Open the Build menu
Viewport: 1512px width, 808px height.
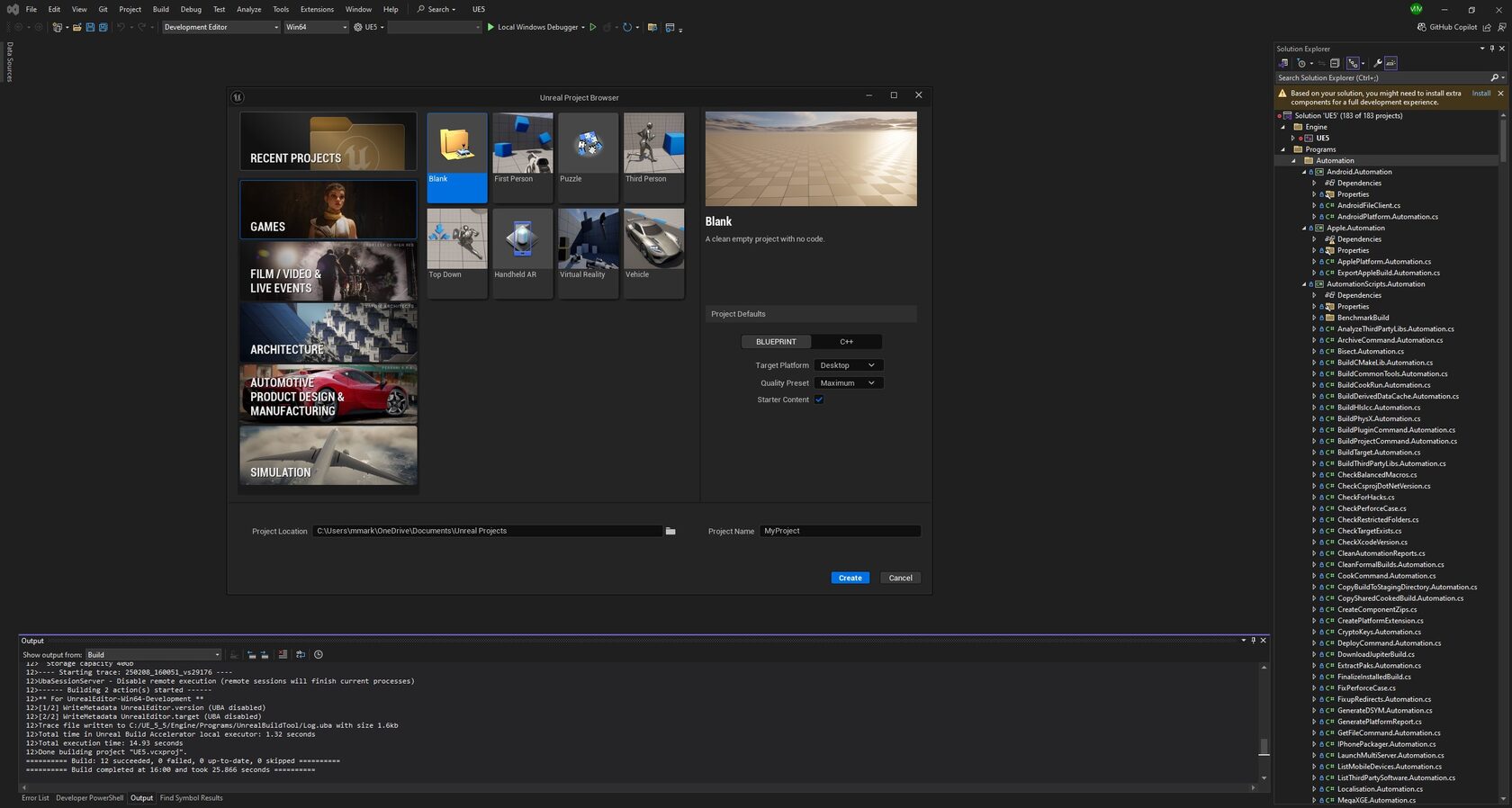click(161, 9)
